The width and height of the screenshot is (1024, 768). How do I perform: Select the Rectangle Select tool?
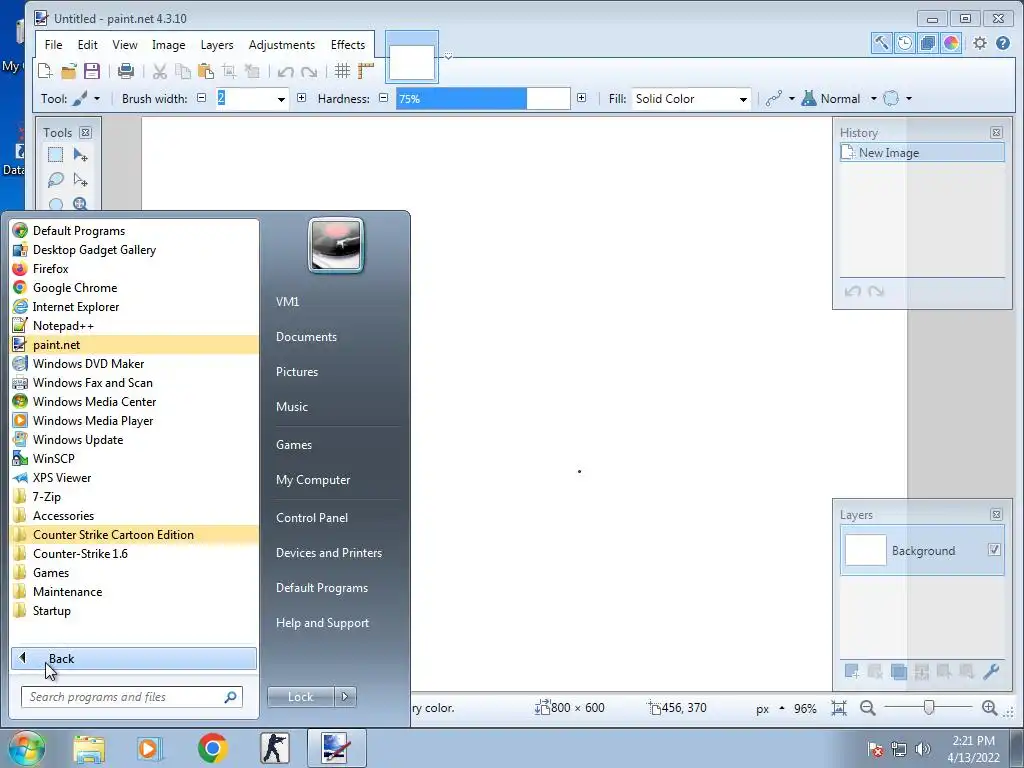(56, 155)
